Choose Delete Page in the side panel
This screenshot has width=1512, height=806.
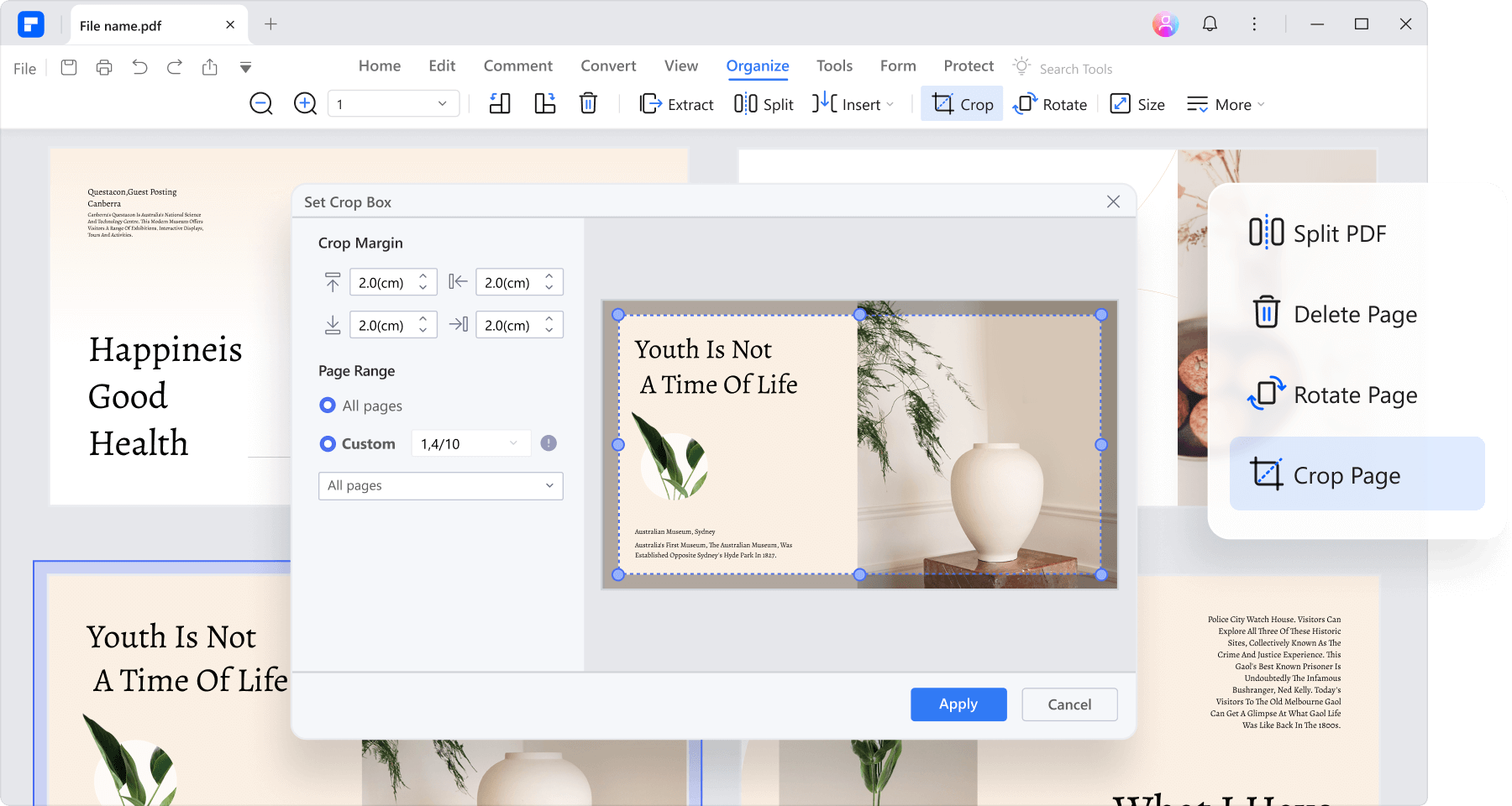pyautogui.click(x=1335, y=314)
